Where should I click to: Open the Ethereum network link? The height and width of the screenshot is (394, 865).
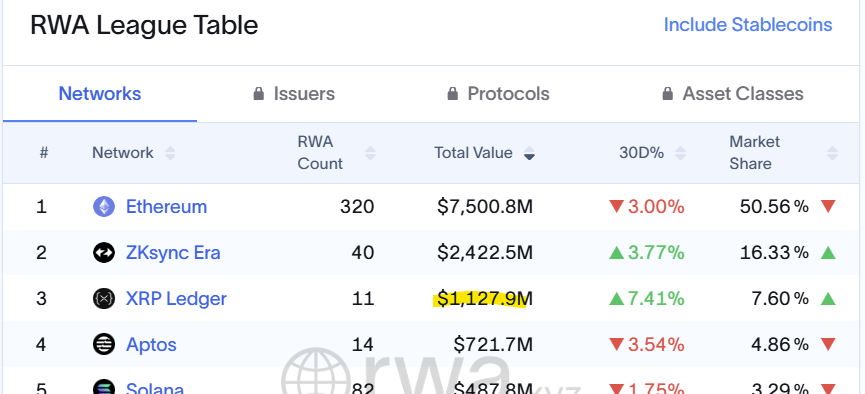point(167,207)
